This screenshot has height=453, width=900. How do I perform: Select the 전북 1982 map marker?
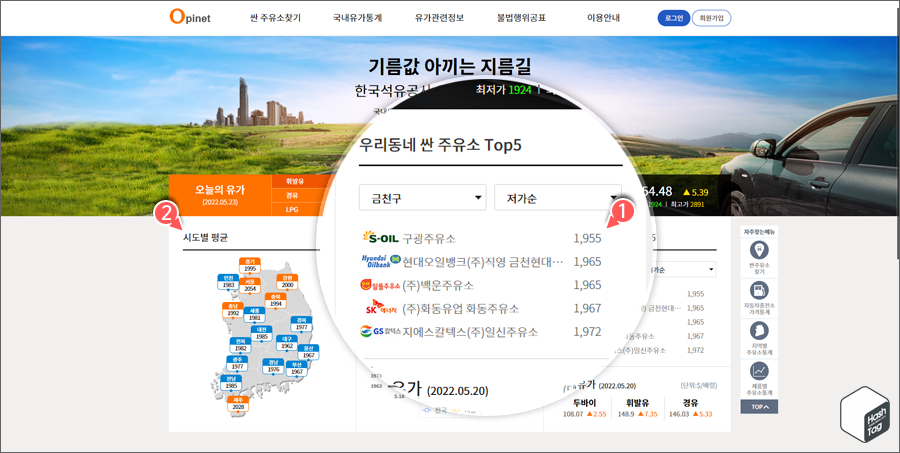pos(240,345)
